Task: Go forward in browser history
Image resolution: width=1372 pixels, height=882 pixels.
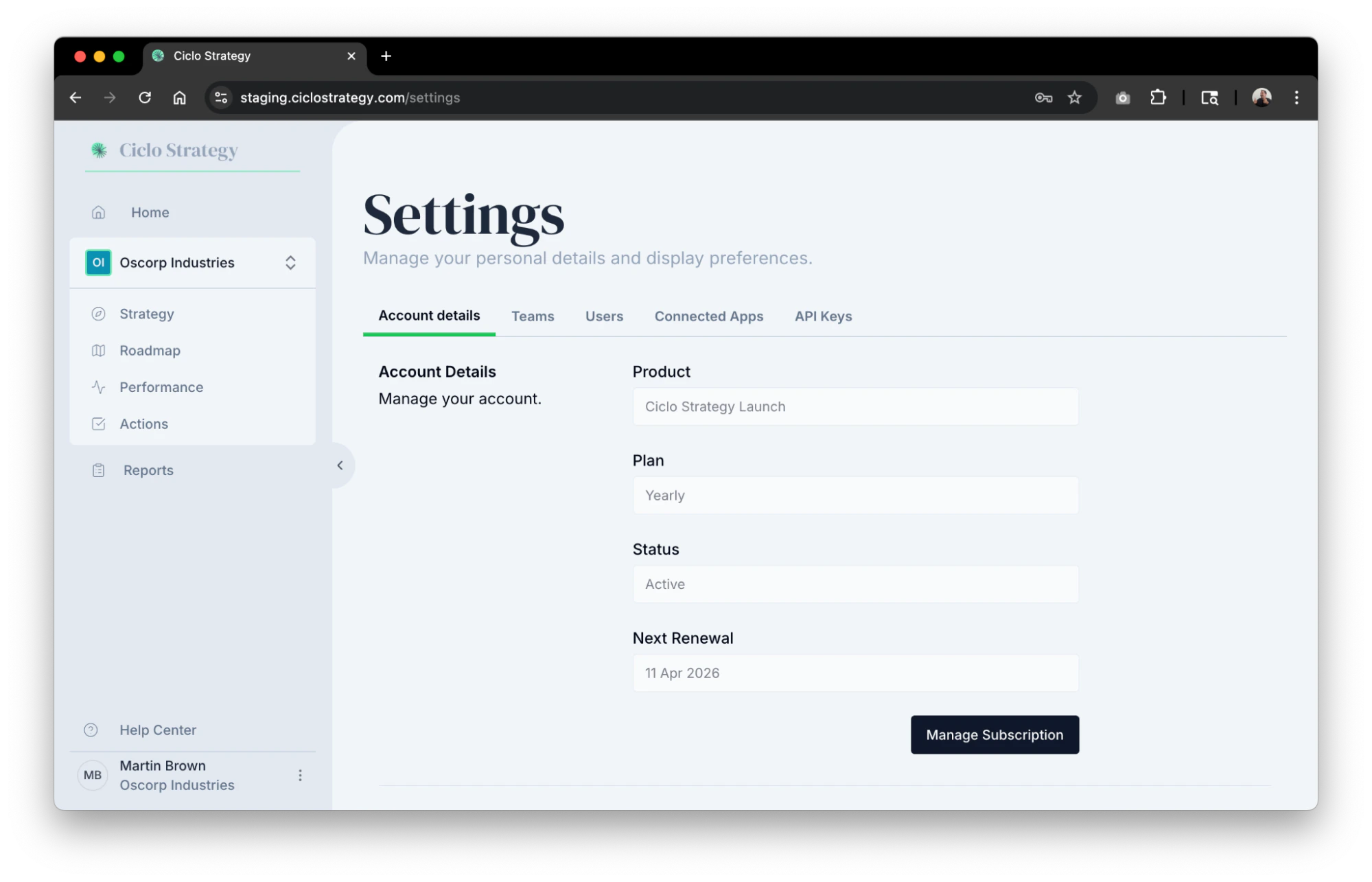Action: [110, 97]
